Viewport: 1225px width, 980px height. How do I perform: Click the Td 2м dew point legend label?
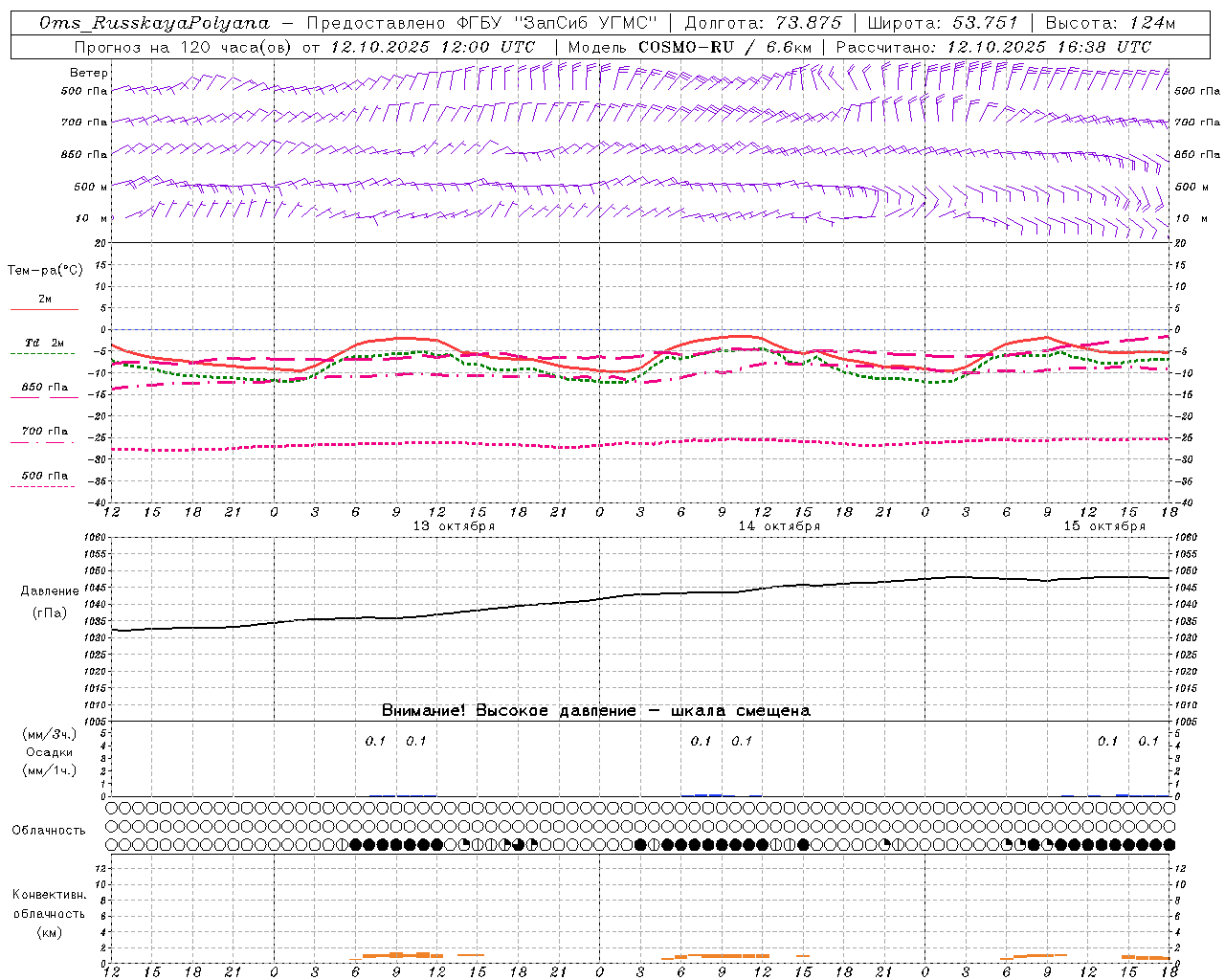(45, 343)
